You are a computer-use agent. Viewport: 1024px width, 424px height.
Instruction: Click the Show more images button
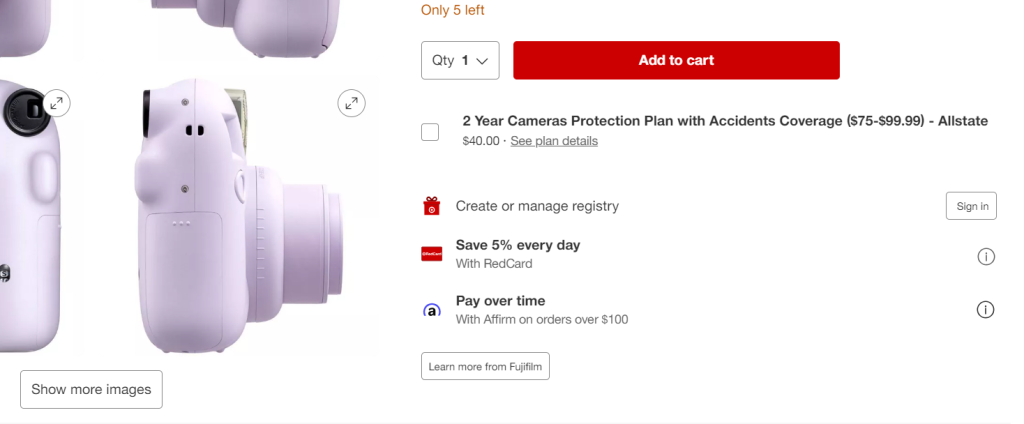click(x=91, y=389)
